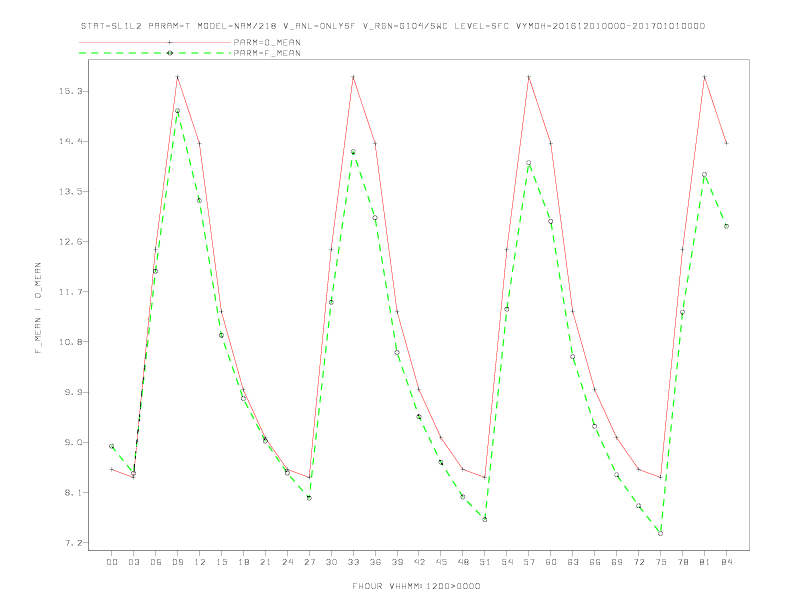Click the y-axis value 15.3

71,91
